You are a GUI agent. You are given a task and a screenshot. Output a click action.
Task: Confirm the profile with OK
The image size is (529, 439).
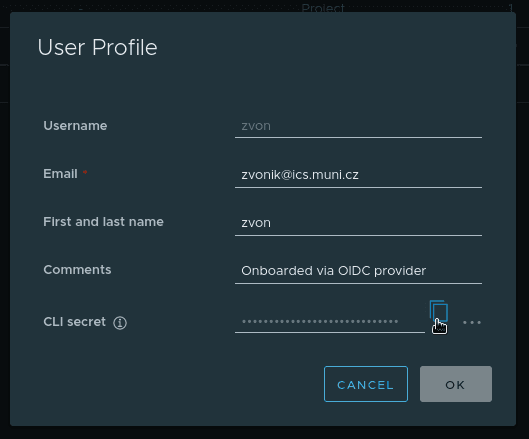pos(456,384)
